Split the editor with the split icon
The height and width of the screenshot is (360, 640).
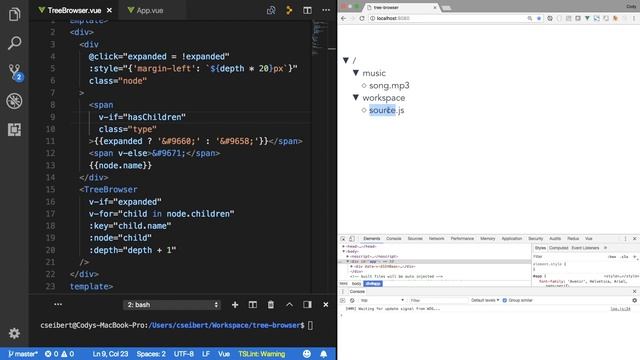coord(307,10)
